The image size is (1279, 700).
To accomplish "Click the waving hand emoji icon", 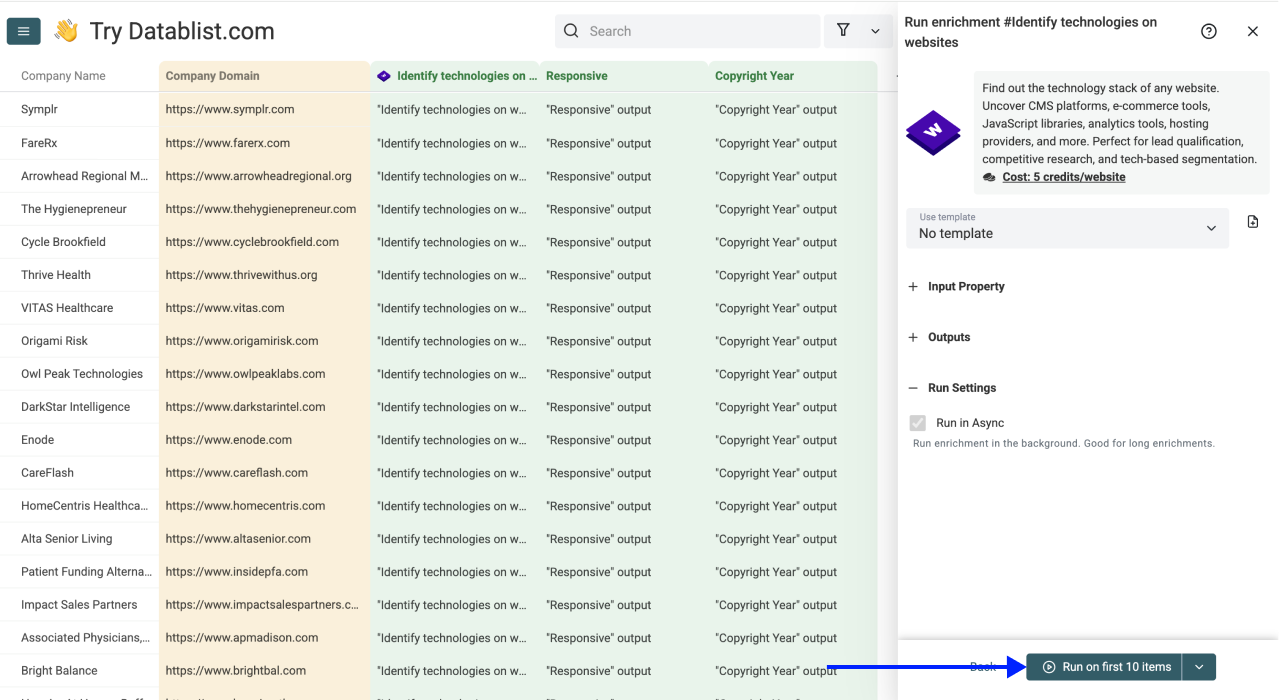I will click(66, 32).
